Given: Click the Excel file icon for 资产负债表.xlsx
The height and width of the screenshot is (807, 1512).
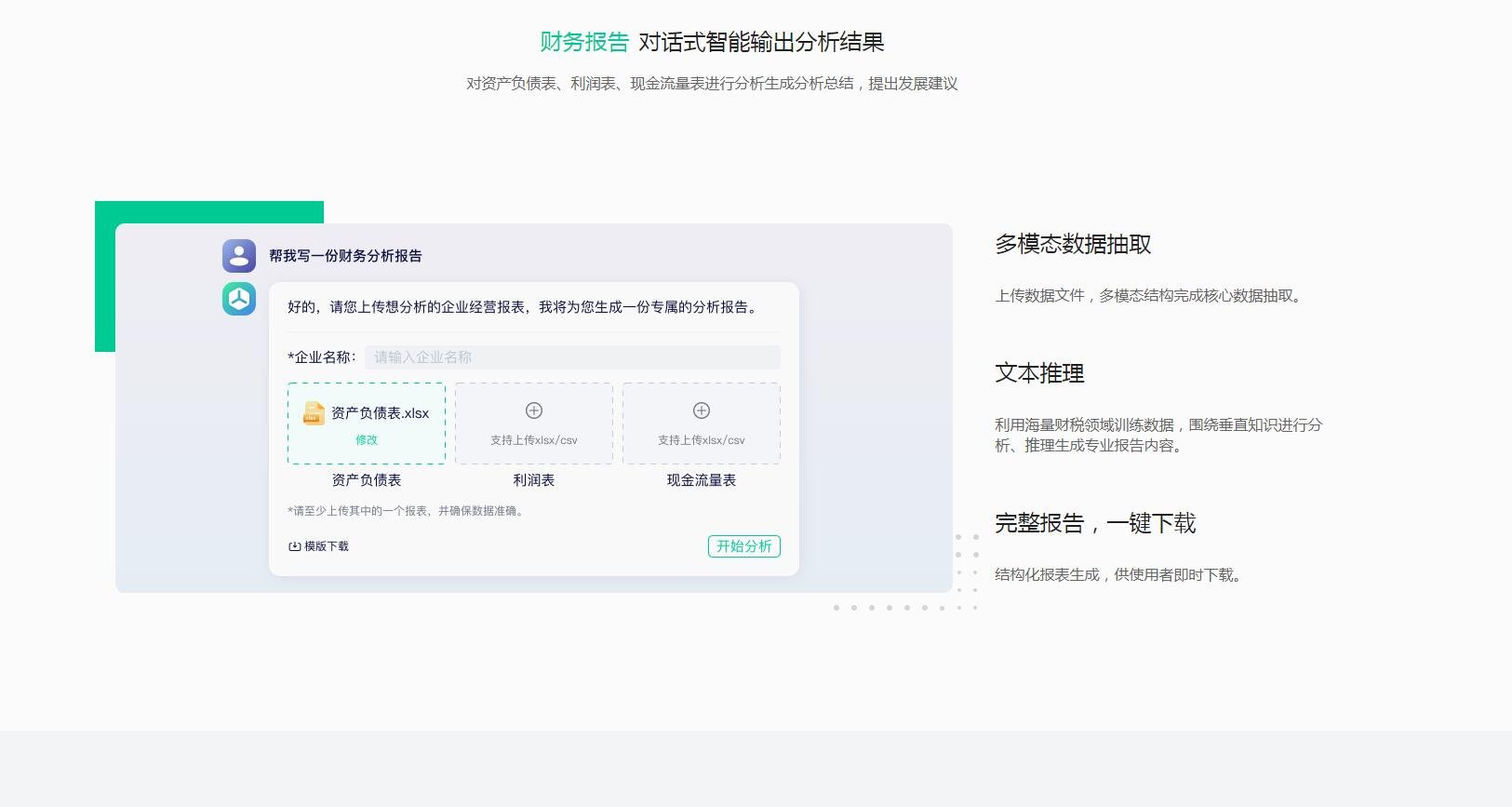Looking at the screenshot, I should [314, 413].
